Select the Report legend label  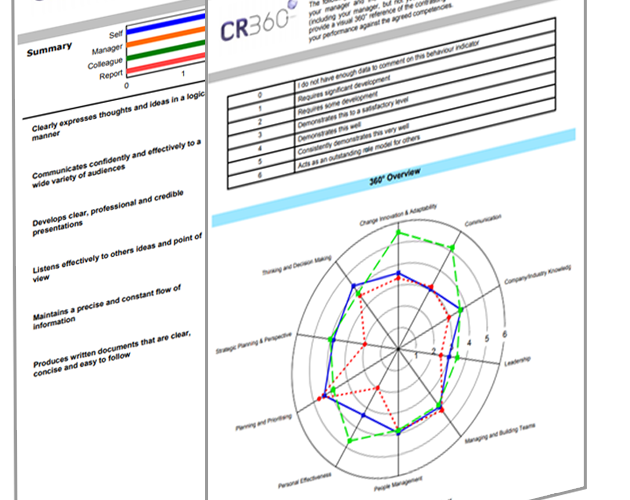111,75
